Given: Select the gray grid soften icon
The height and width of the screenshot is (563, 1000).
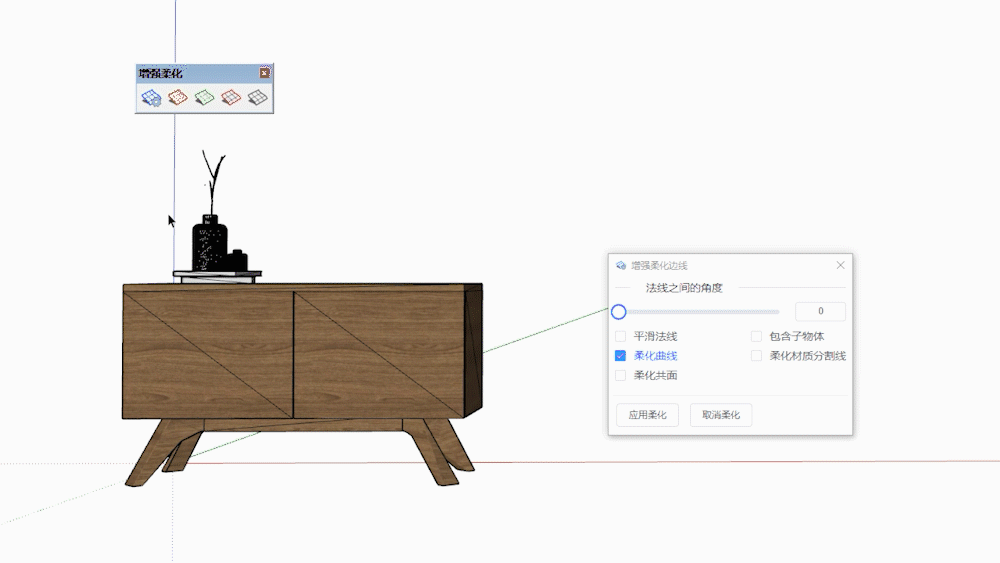Looking at the screenshot, I should 258,97.
